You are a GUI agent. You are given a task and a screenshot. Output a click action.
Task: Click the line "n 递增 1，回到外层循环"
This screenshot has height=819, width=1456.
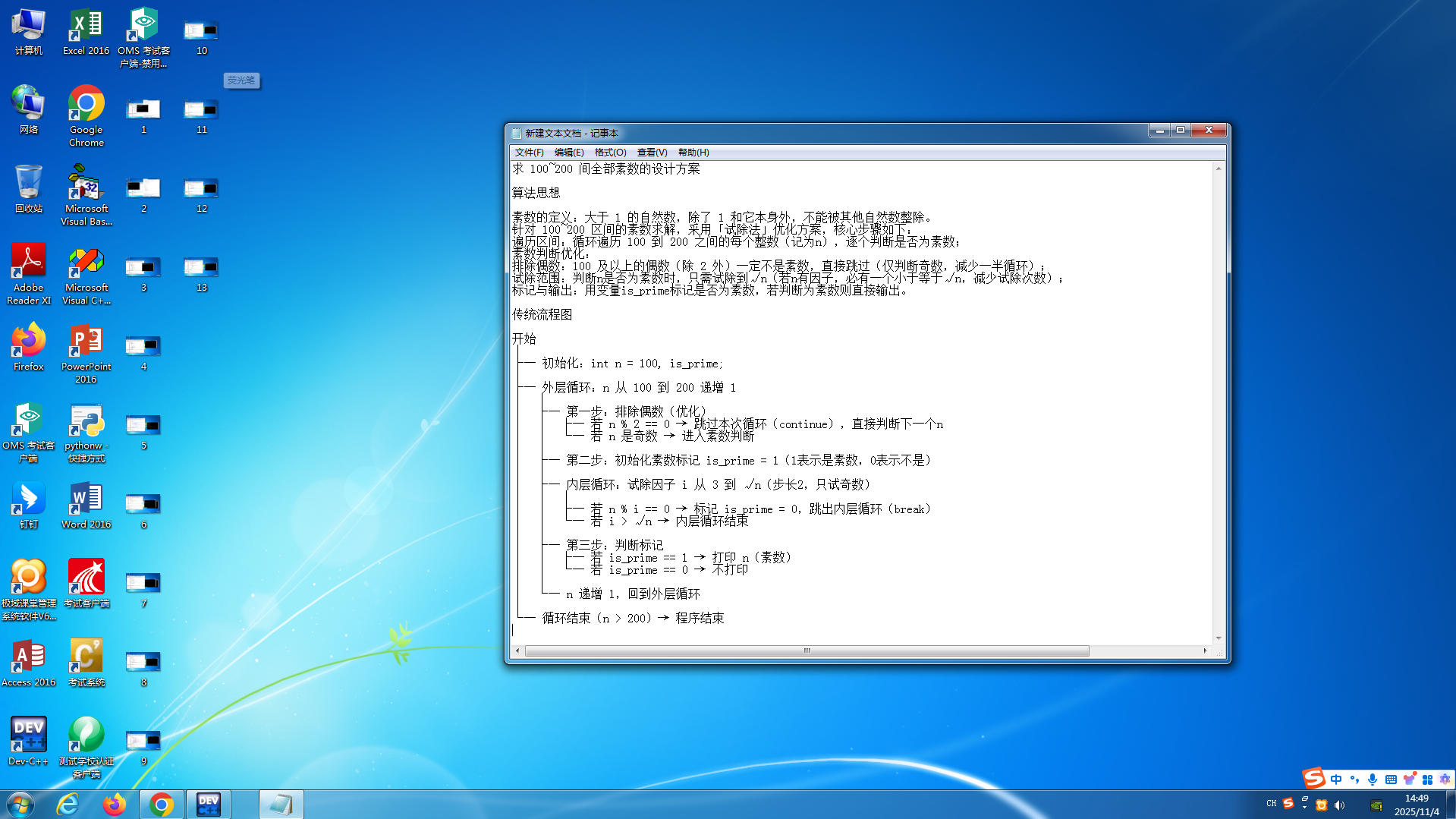[x=633, y=594]
